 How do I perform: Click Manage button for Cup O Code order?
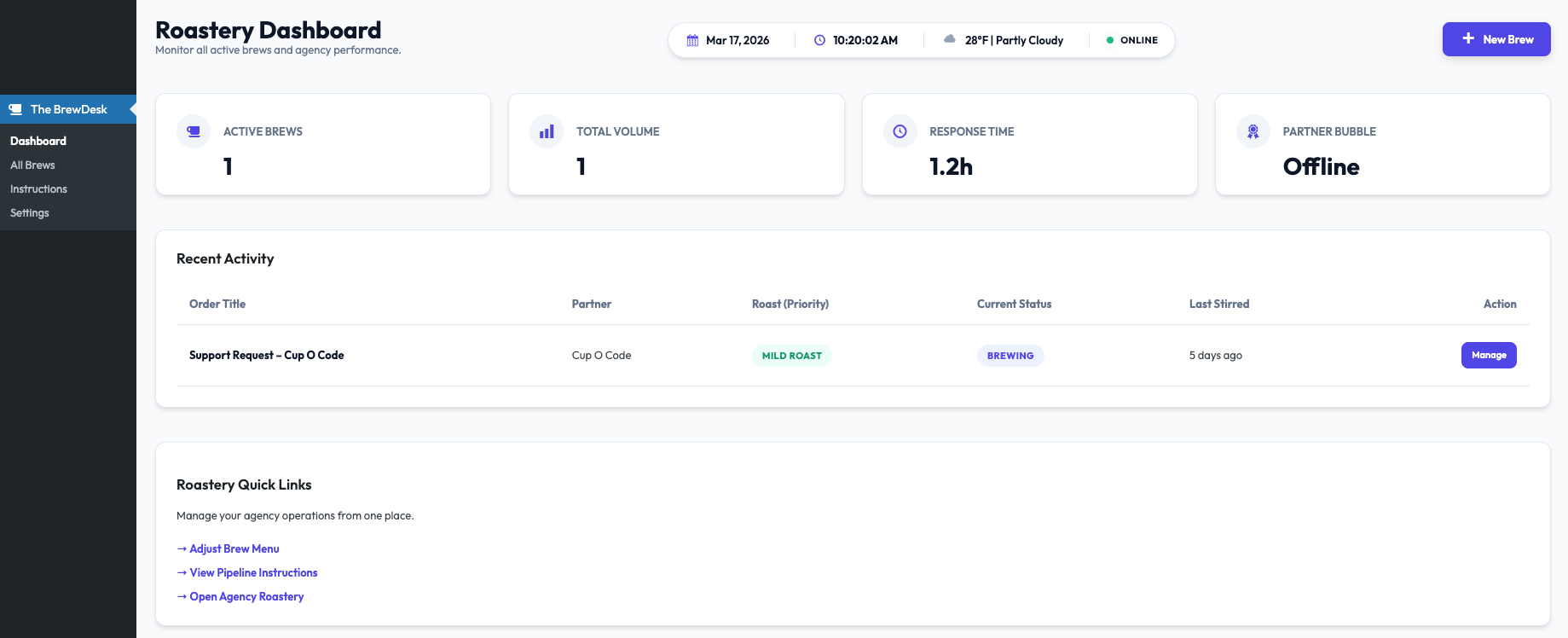coord(1488,355)
